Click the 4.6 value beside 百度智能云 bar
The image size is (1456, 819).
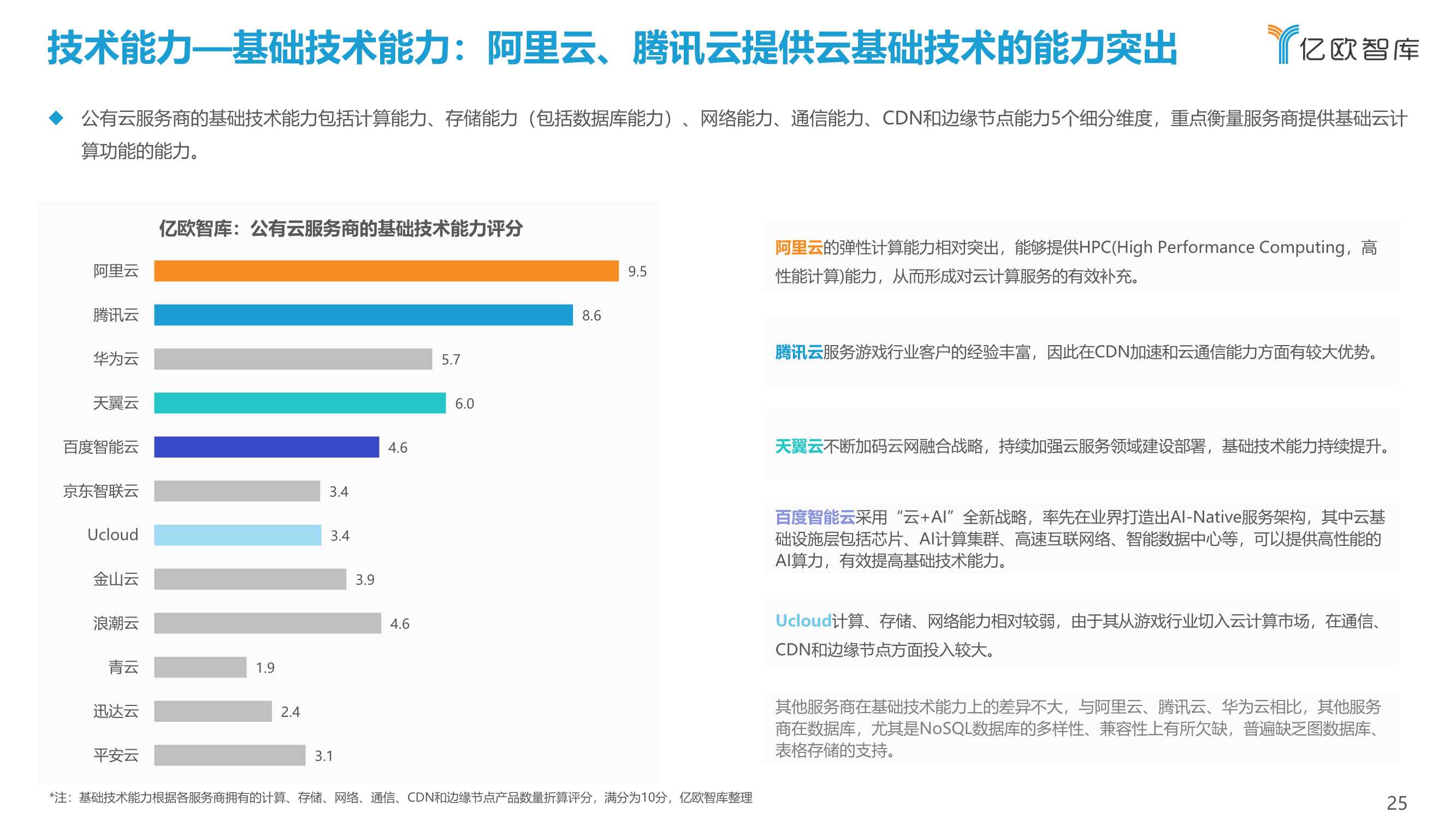click(398, 448)
